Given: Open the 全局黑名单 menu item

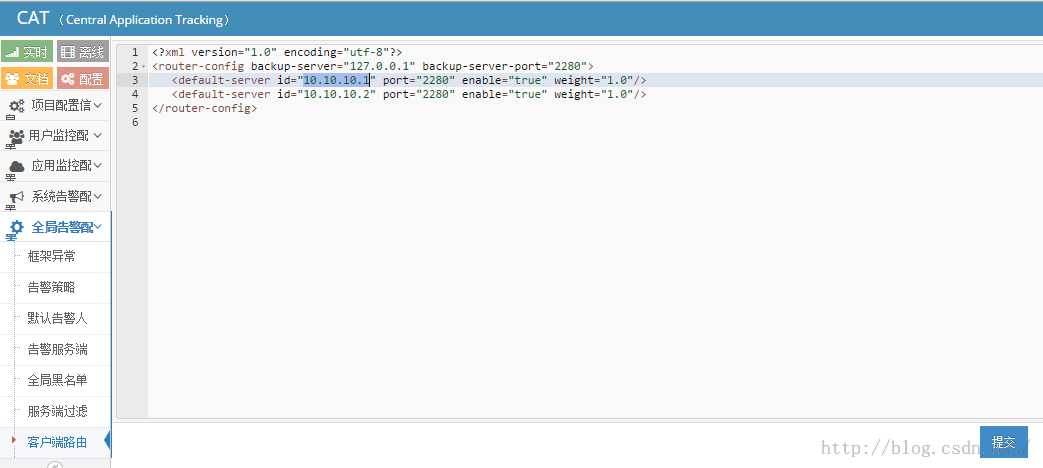Looking at the screenshot, I should coord(57,380).
